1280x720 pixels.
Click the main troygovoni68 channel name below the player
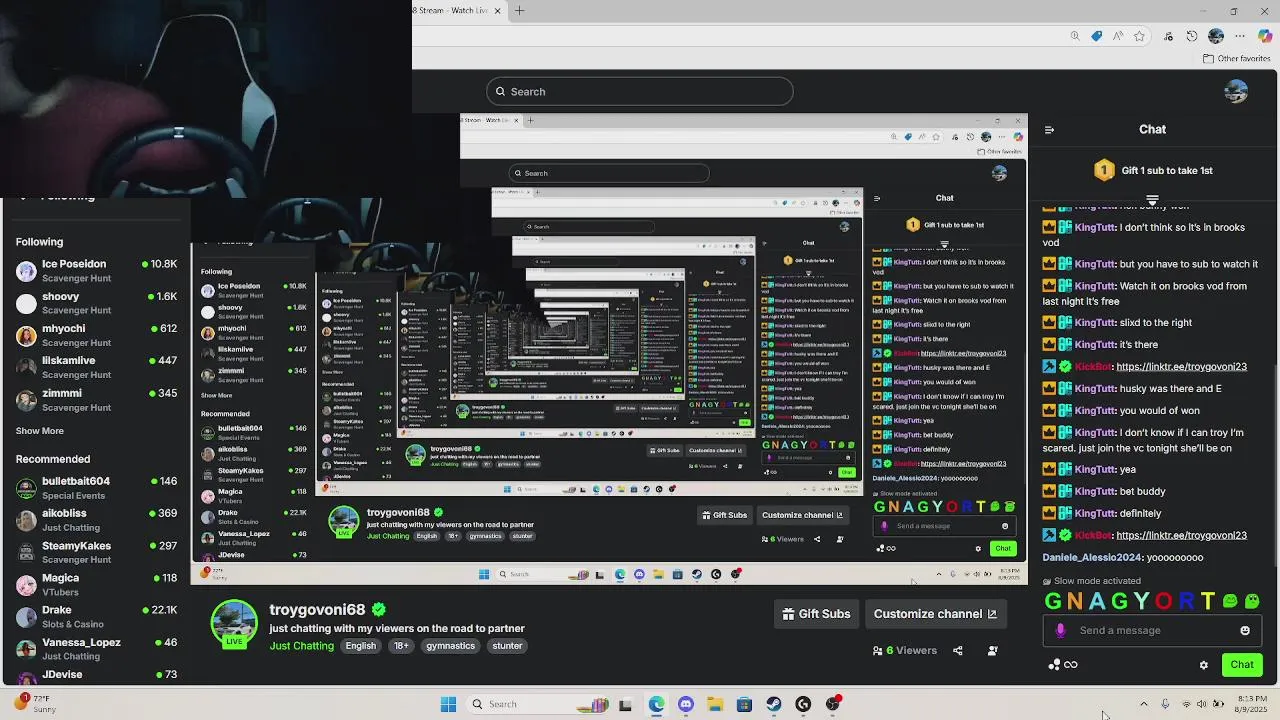pos(317,610)
